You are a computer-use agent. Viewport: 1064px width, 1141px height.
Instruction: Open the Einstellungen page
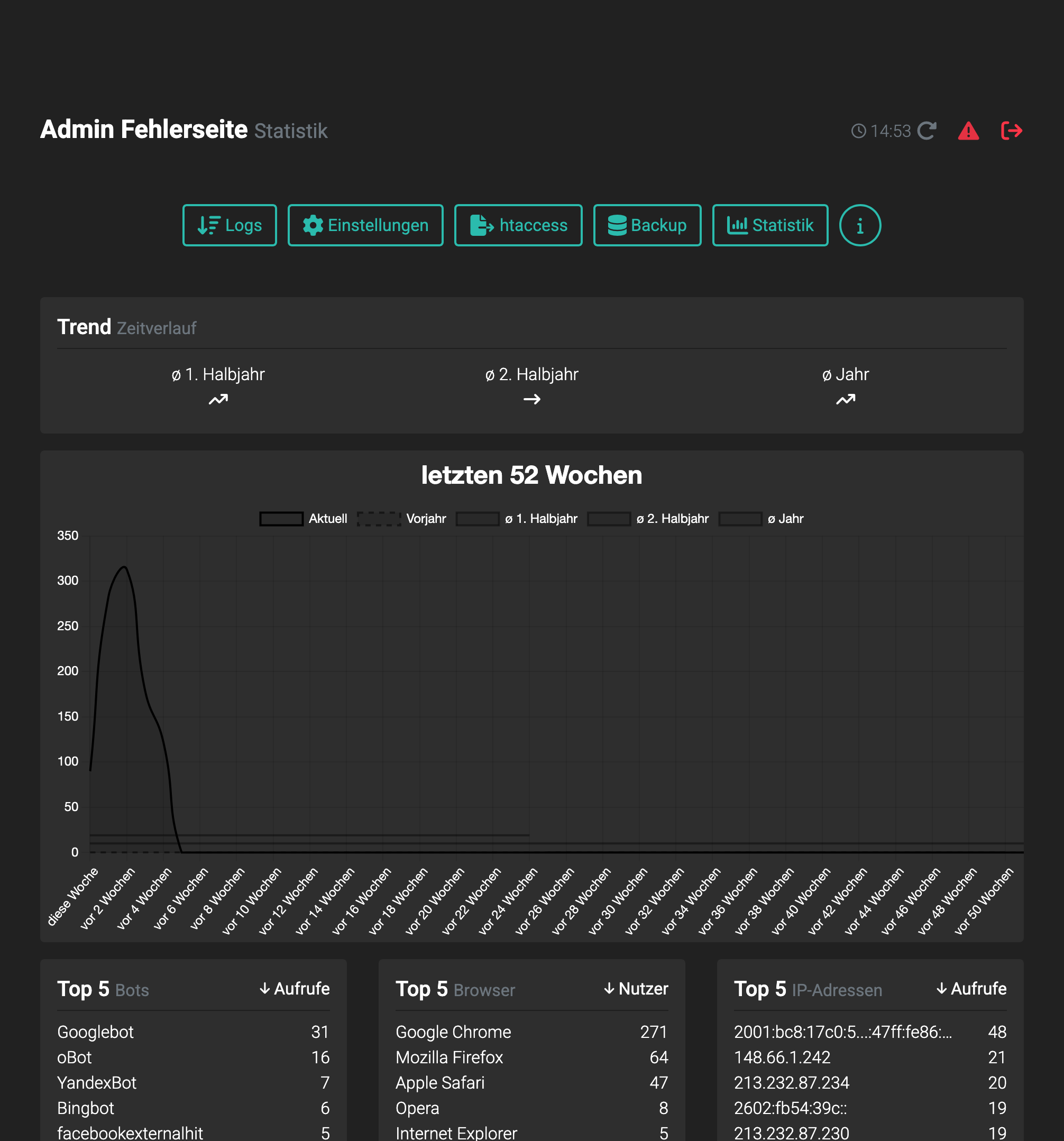[x=365, y=226]
